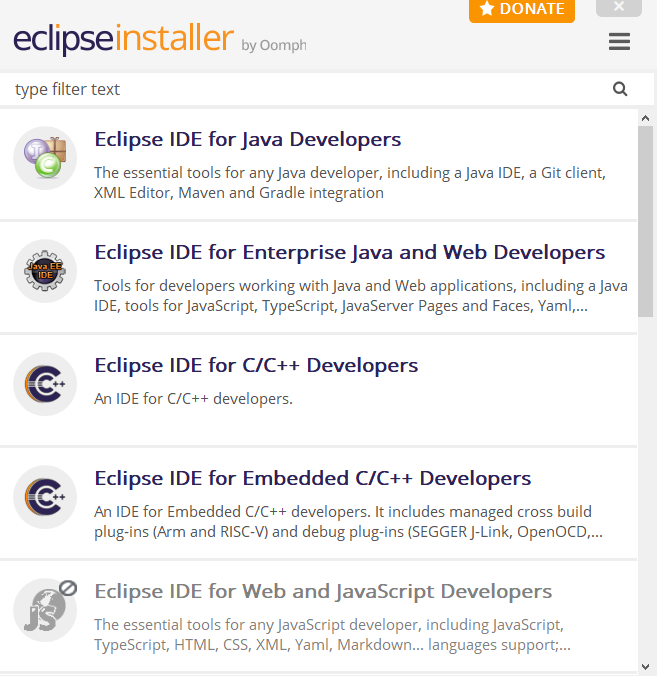Click the vertical scrollbar thumb
Viewport: 657px width, 676px height.
click(645, 222)
